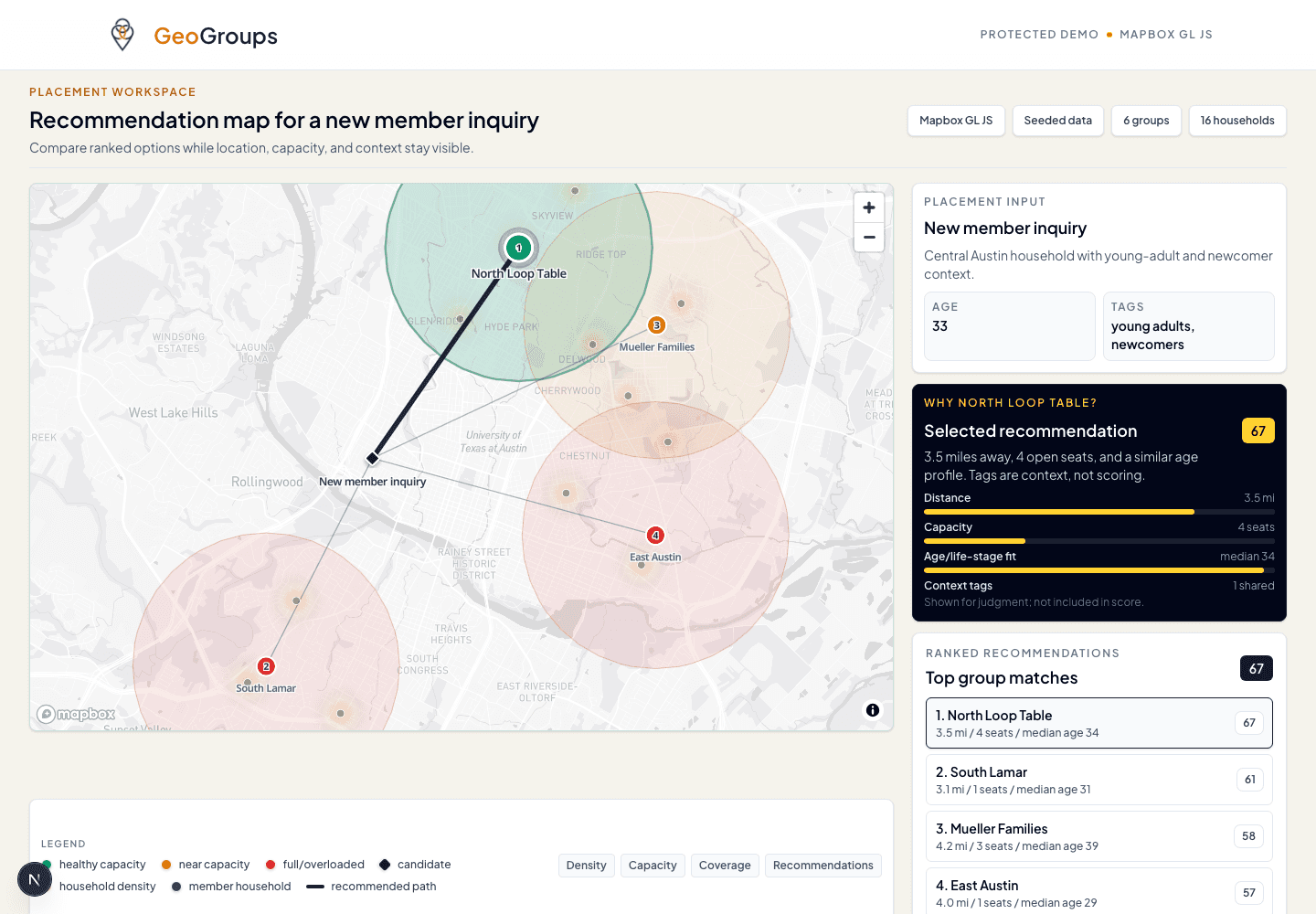Click the recommended path legend line
The width and height of the screenshot is (1316, 914).
coord(315,887)
